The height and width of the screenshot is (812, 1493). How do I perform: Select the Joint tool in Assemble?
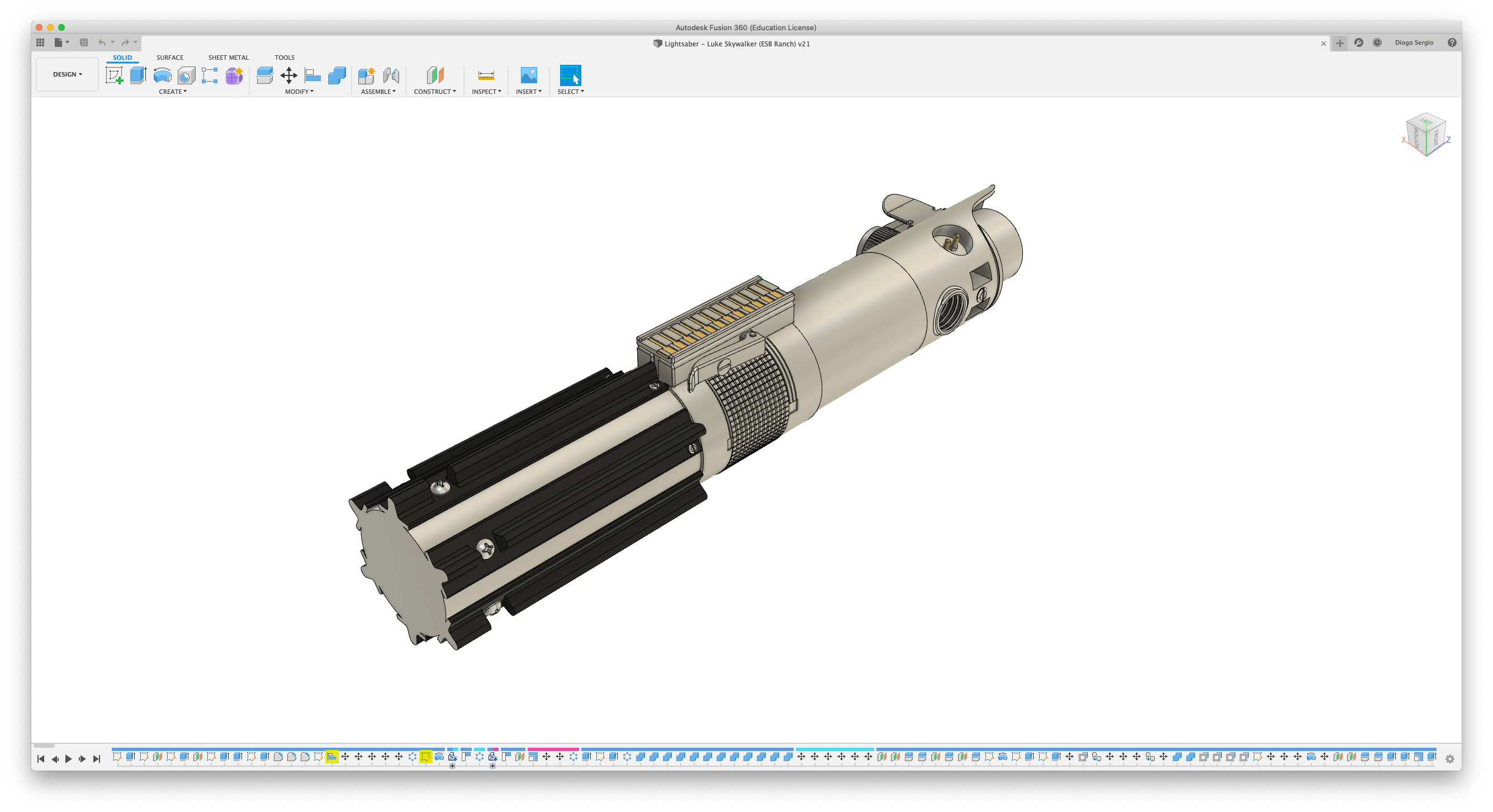391,75
